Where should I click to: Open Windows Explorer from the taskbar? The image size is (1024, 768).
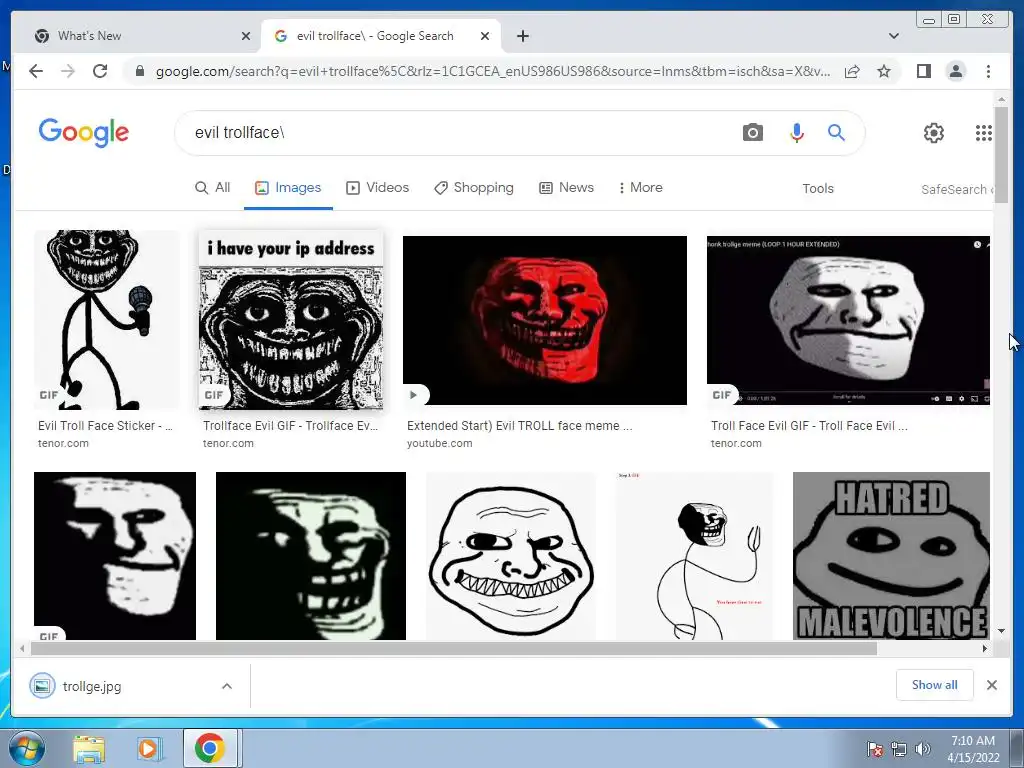coord(89,749)
